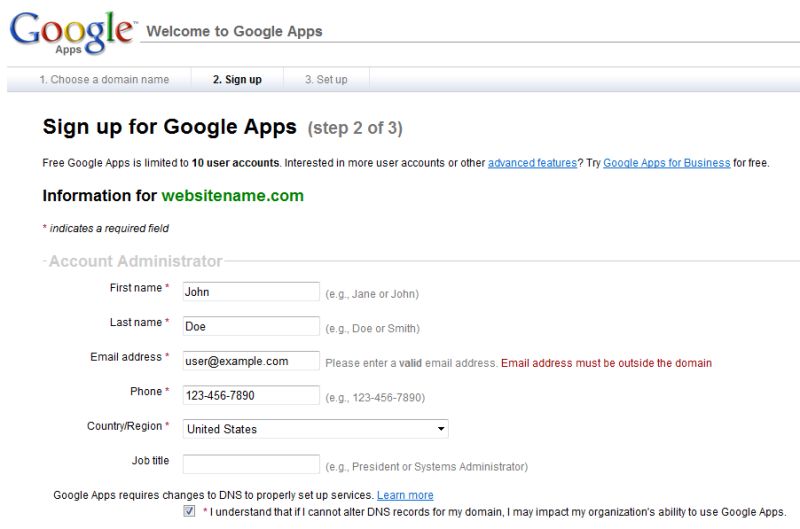Focus the First name field containing John

251,291
